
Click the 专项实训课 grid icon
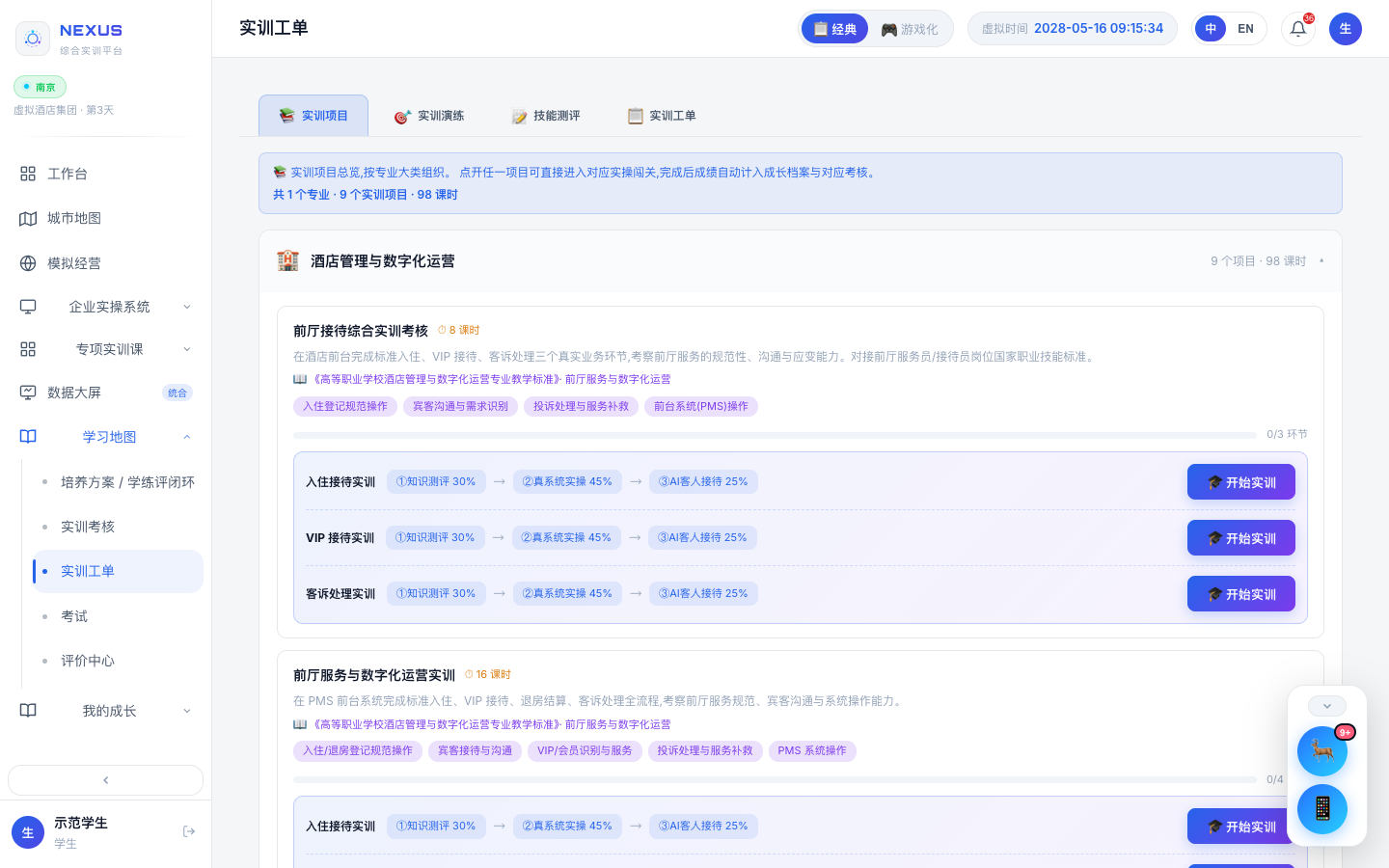(x=28, y=349)
